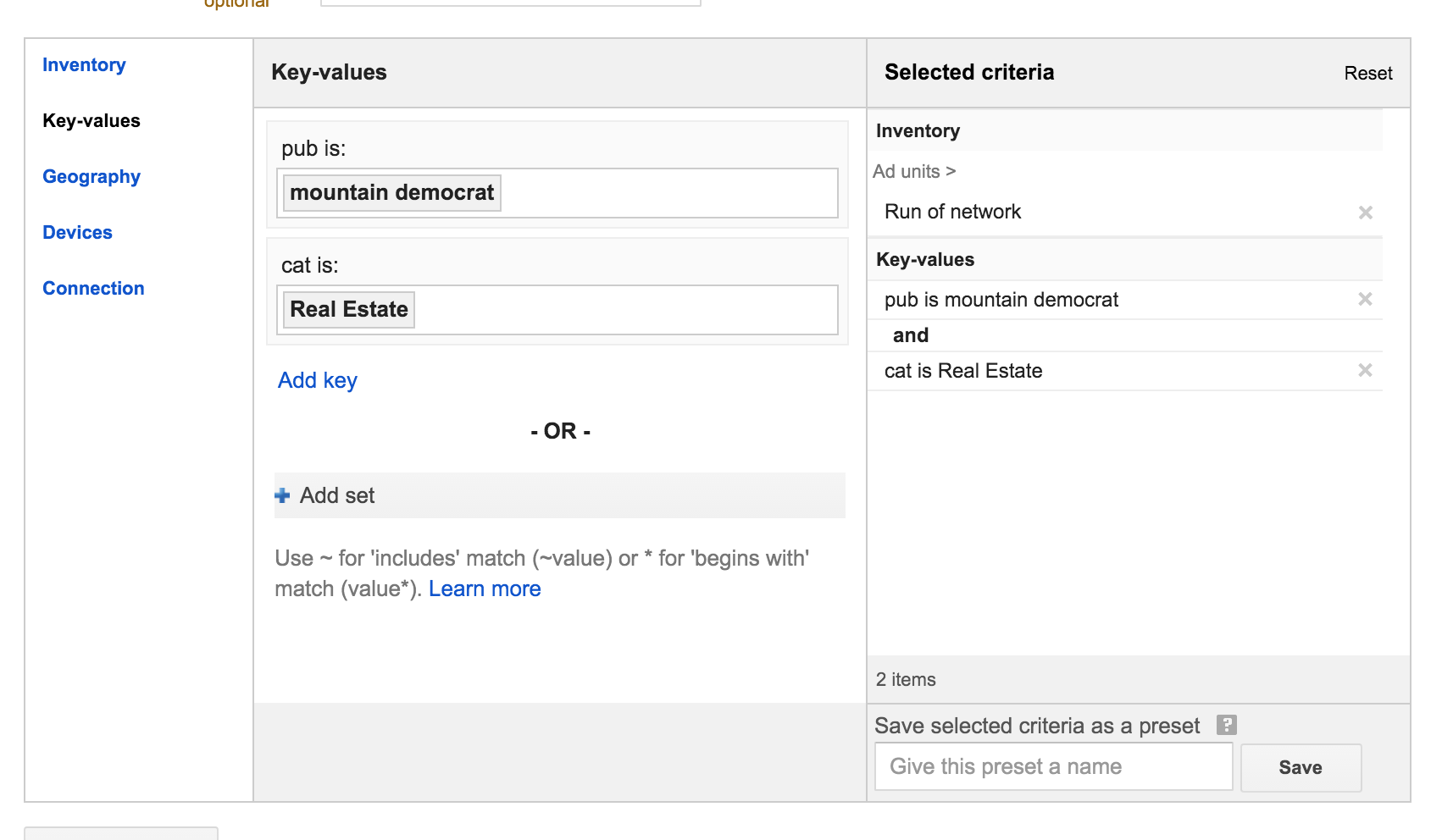Image resolution: width=1442 pixels, height=840 pixels.
Task: Click inside the cat values input box
Action: (x=627, y=310)
